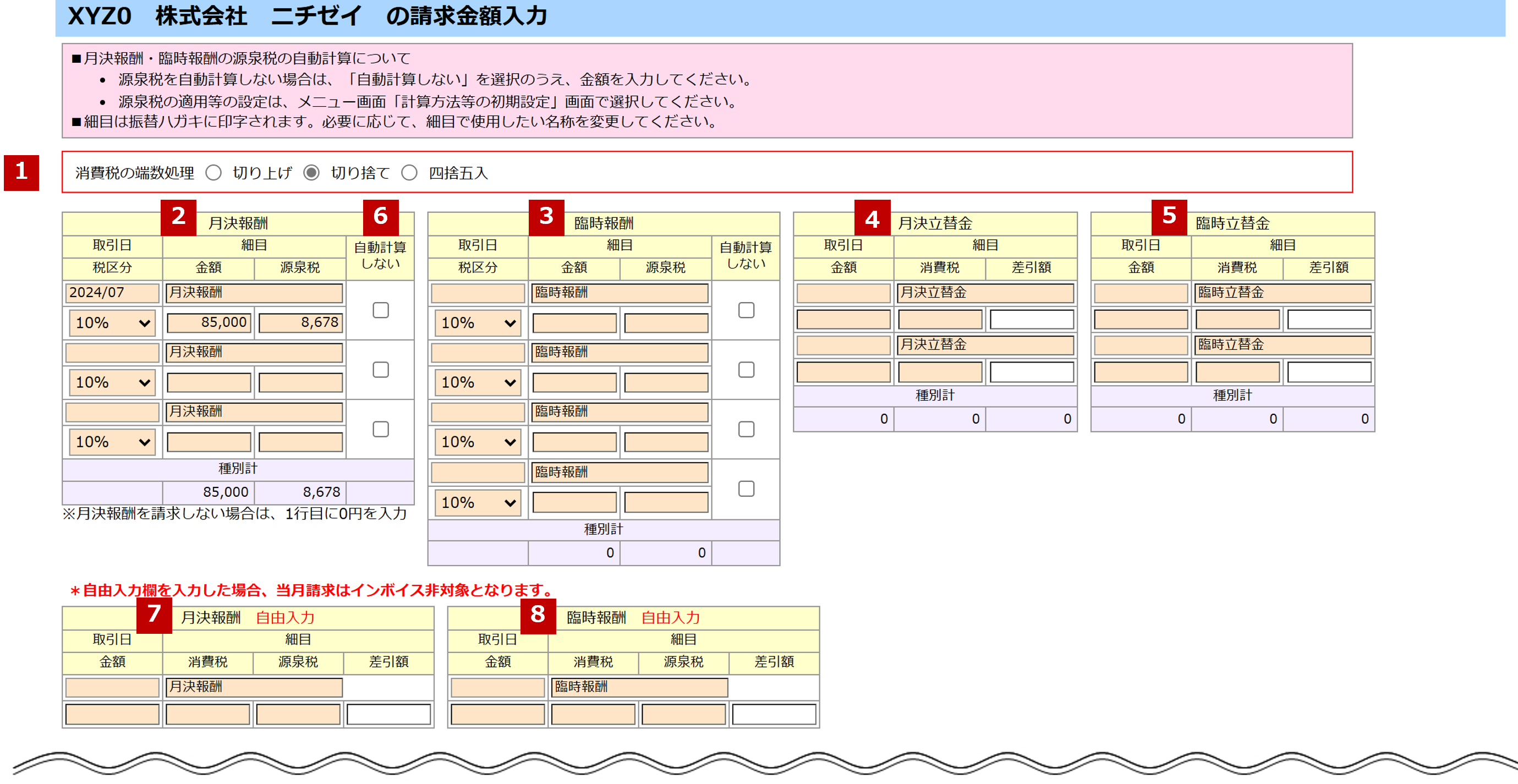Click the red number 2 marker
This screenshot has width=1518, height=784.
click(178, 217)
